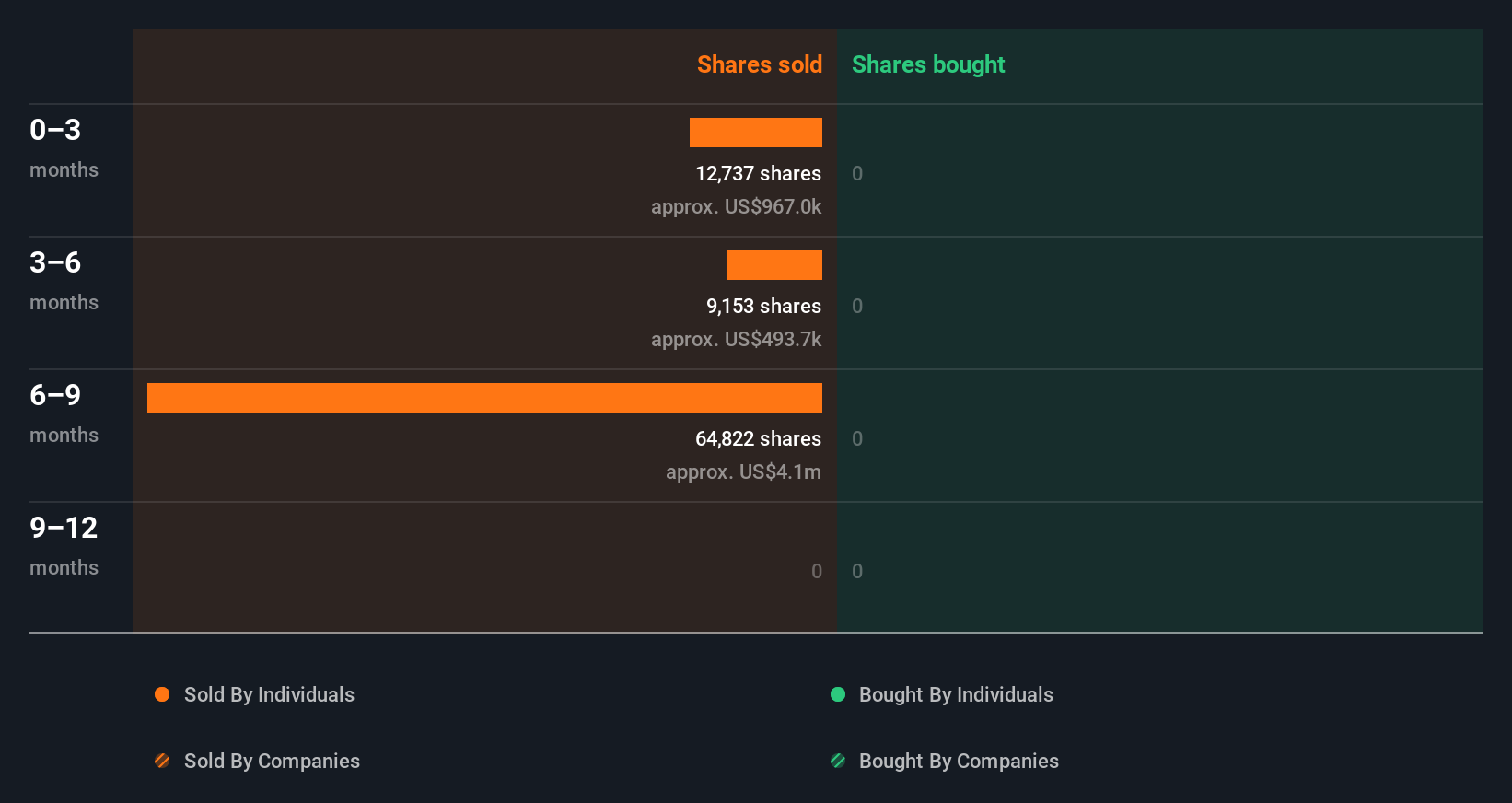Click the approx. US$493.7k amount

coord(736,339)
